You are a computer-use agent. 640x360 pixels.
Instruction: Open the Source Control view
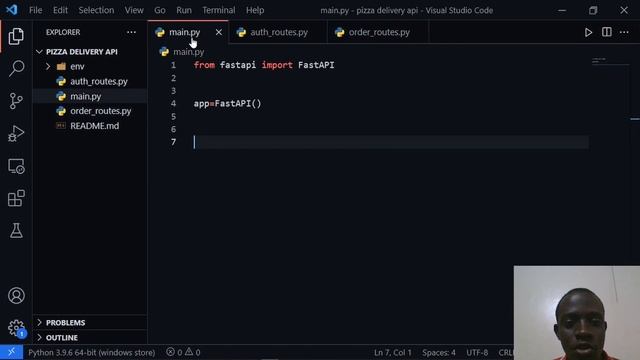[x=16, y=101]
